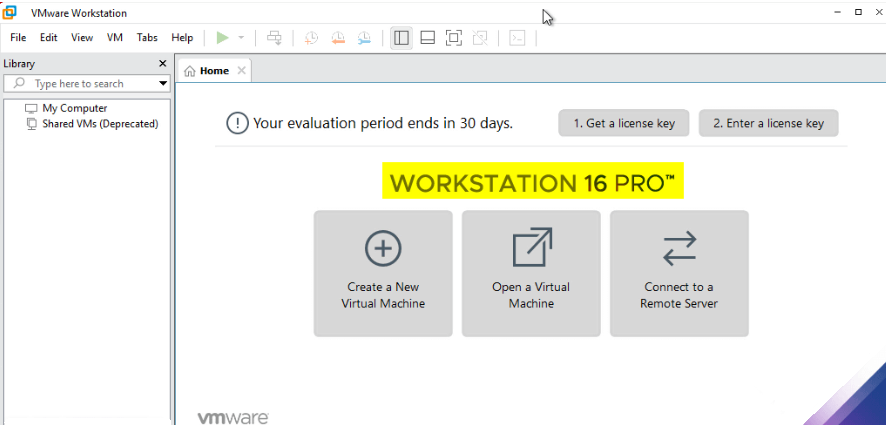This screenshot has width=886, height=425.
Task: Click Create a New Virtual Machine
Action: tap(383, 274)
